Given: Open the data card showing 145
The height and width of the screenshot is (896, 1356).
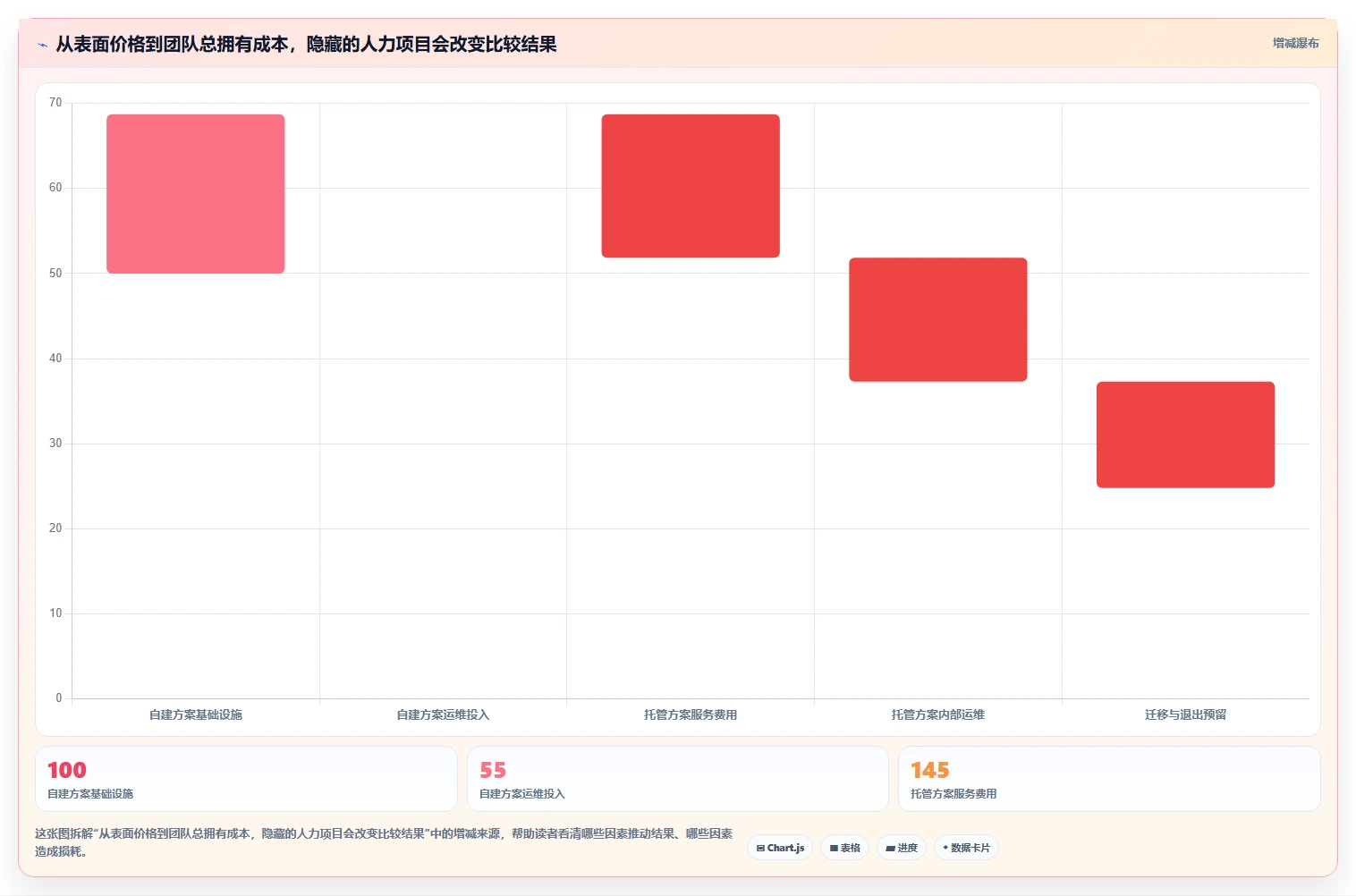Looking at the screenshot, I should [x=1109, y=779].
